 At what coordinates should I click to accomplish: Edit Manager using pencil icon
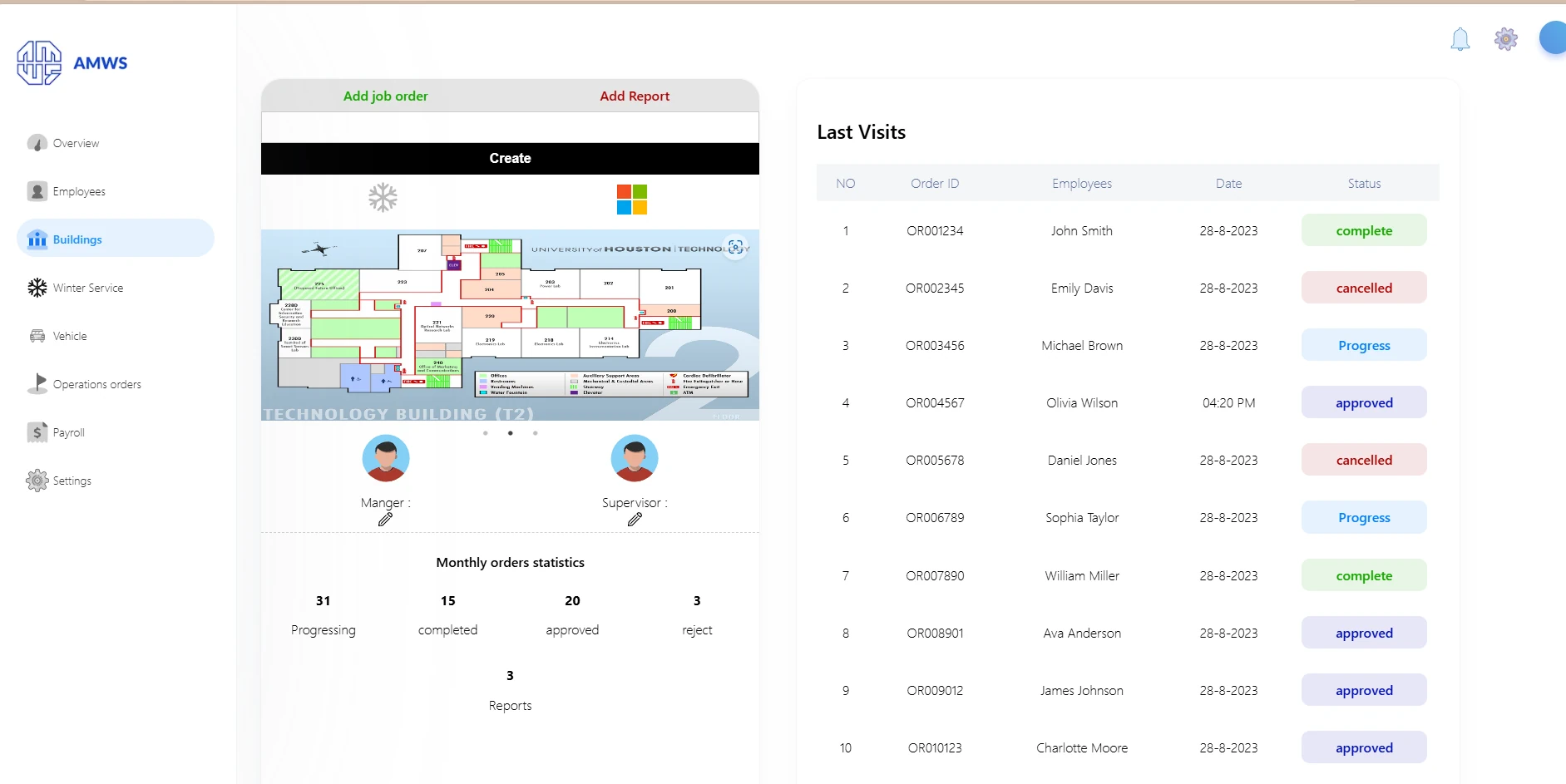coord(385,520)
